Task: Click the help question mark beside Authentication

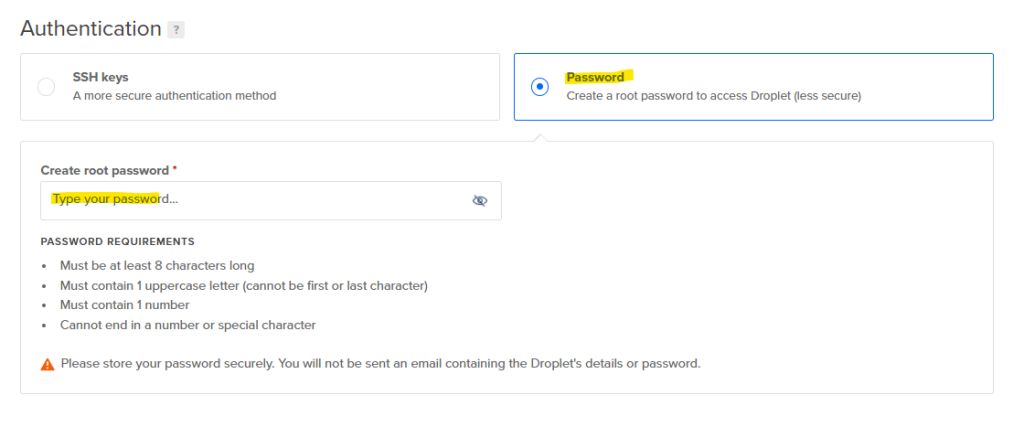Action: [176, 30]
